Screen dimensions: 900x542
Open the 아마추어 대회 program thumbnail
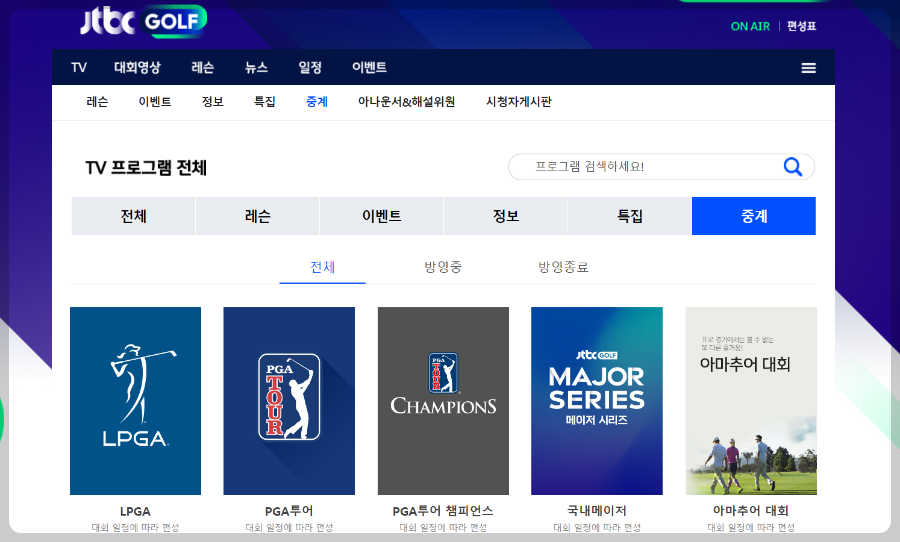751,401
